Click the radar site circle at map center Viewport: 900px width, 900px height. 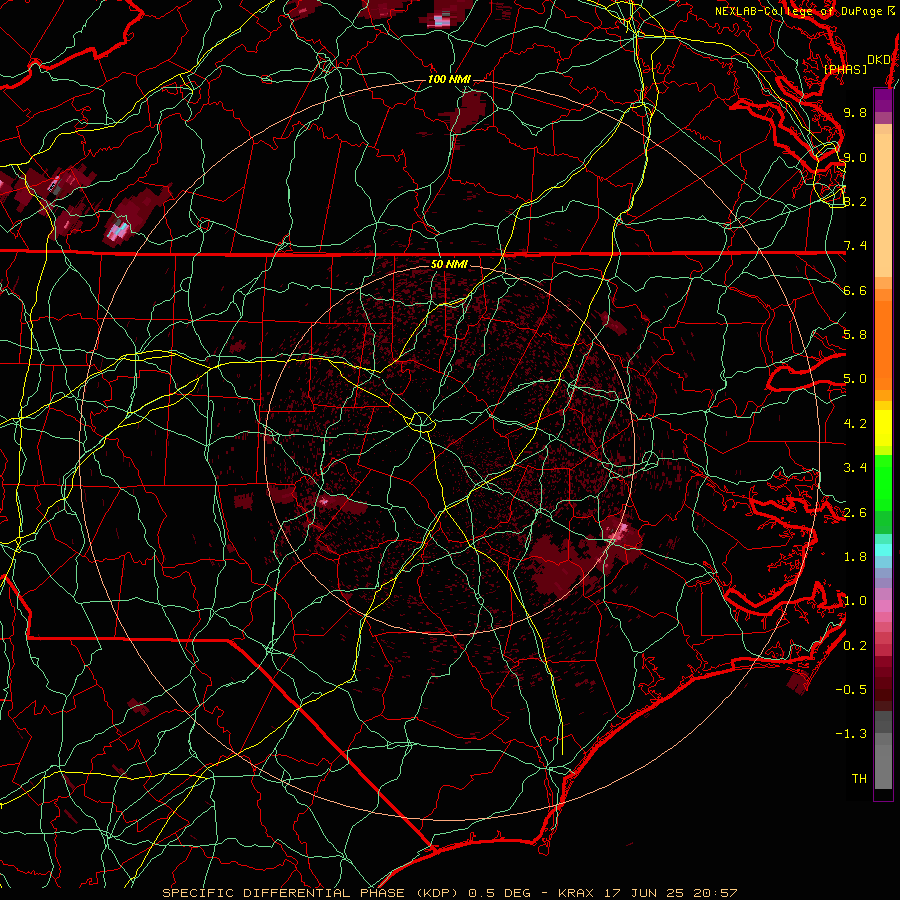pyautogui.click(x=421, y=422)
